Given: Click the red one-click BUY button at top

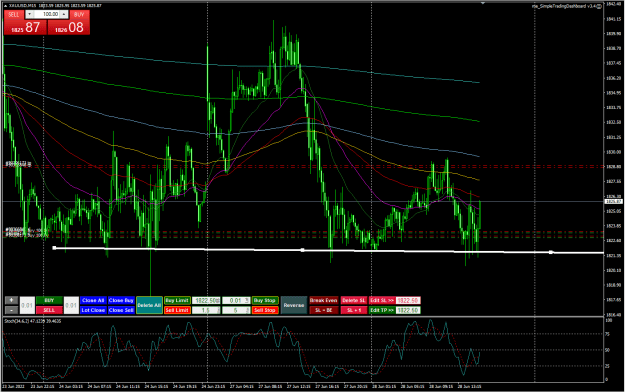Looking at the screenshot, I should pos(79,14).
